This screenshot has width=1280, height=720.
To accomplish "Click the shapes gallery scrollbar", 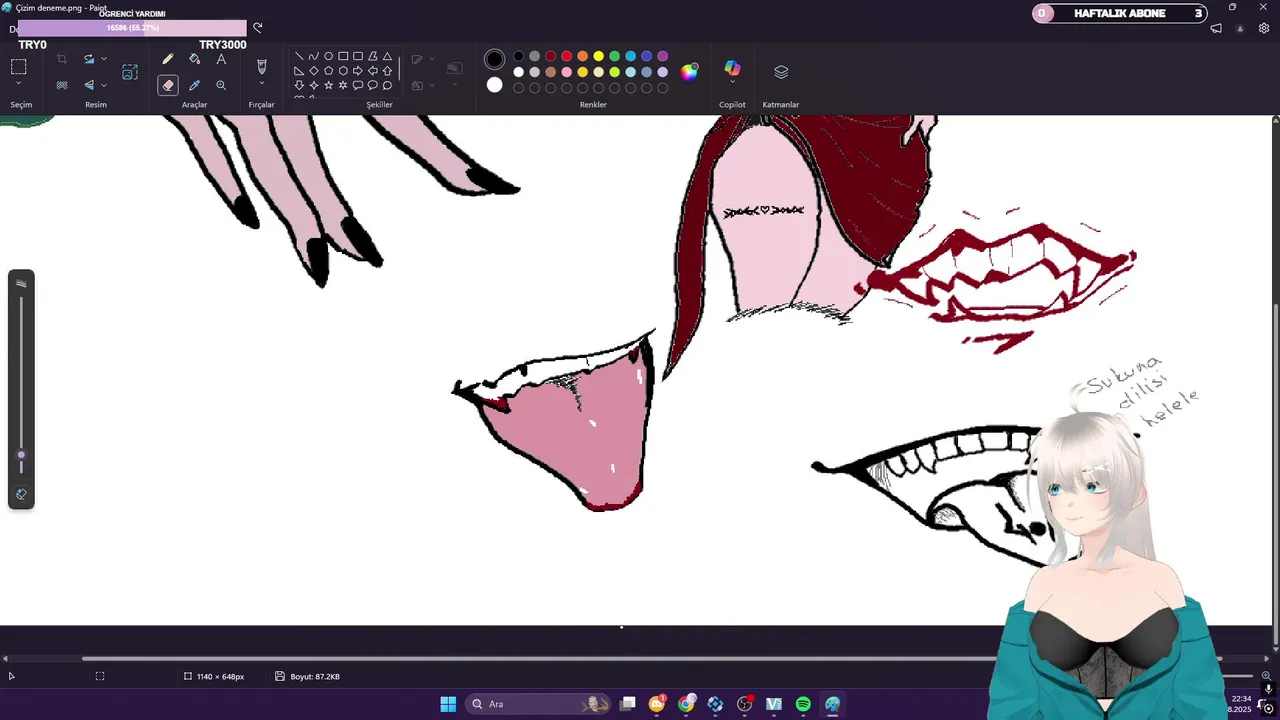I will click(400, 68).
